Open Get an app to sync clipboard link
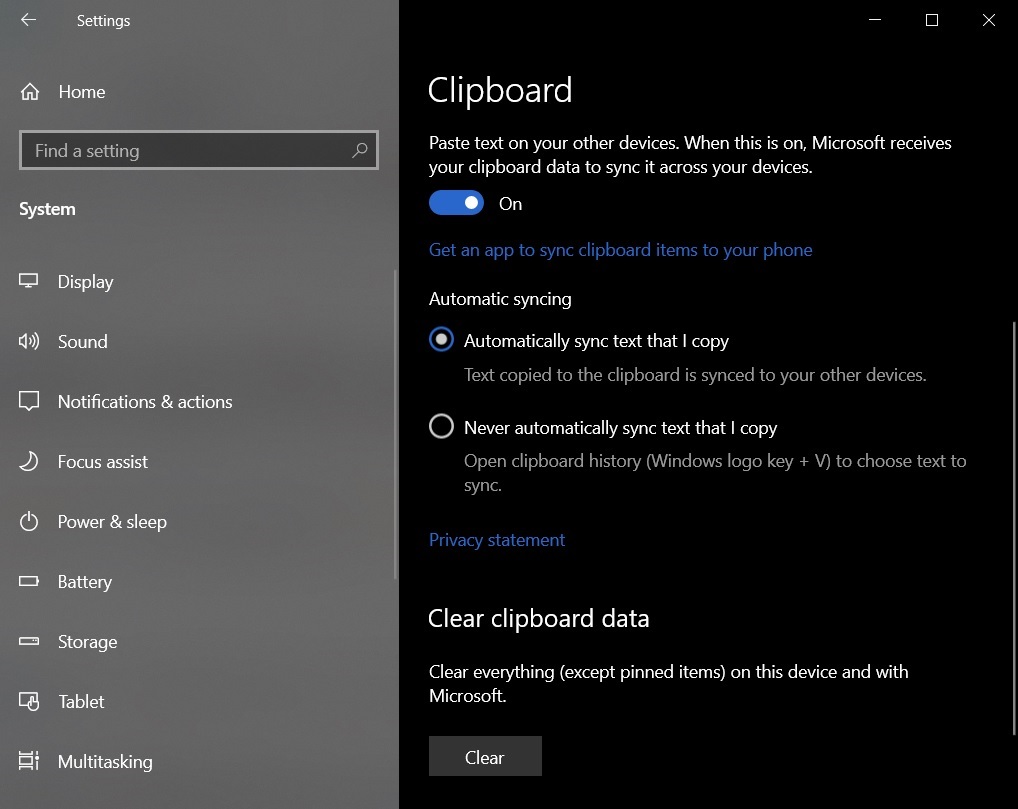1018x809 pixels. [620, 250]
